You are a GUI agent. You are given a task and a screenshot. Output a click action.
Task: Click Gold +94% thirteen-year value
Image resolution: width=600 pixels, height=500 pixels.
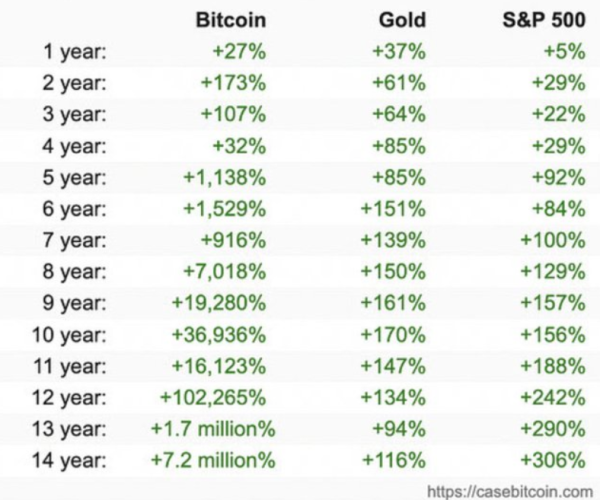(x=399, y=428)
